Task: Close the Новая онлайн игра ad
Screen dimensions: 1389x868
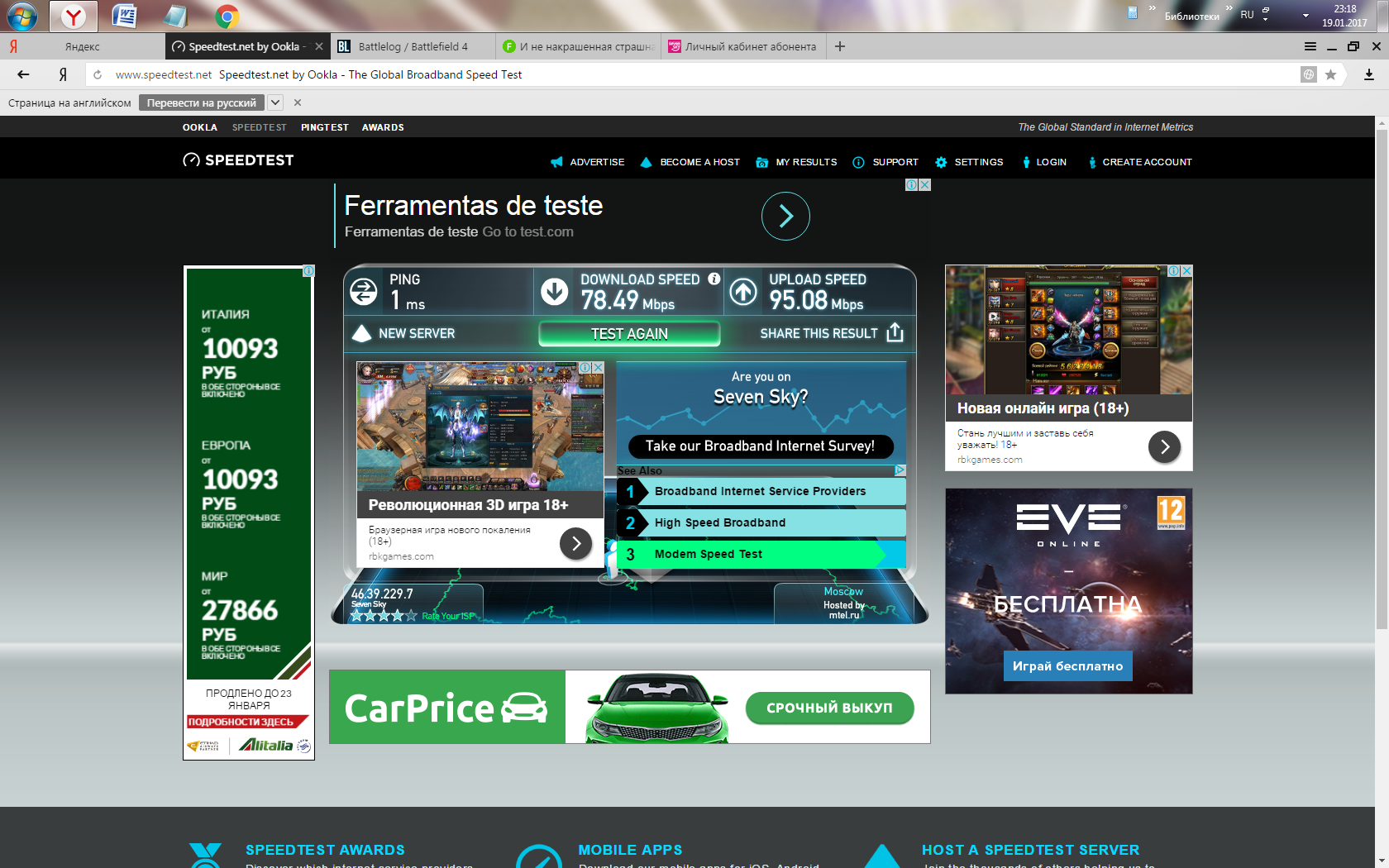Action: (1186, 271)
